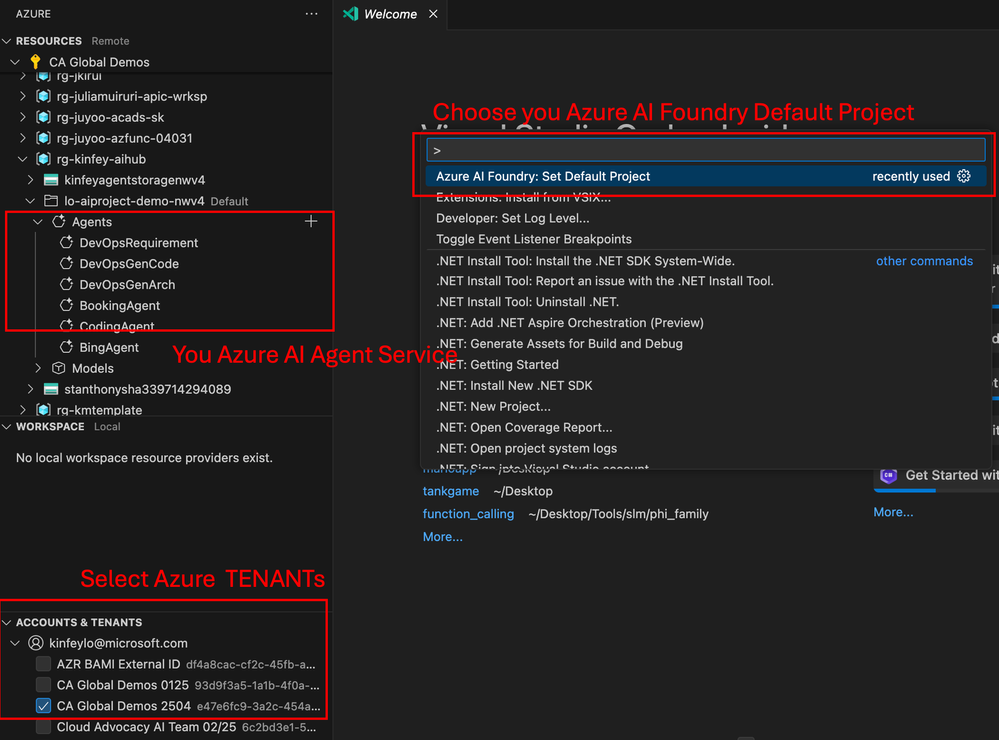Screen dimensions: 999x740
Task: Click the BingAgent icon
Action: click(x=66, y=347)
